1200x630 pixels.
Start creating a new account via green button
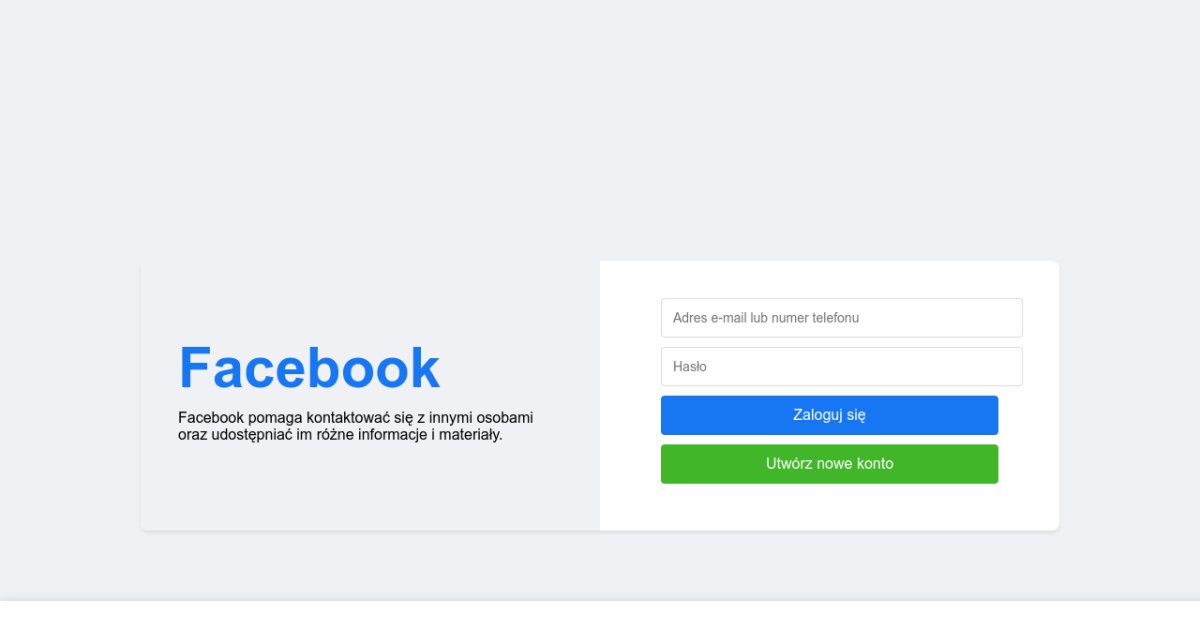coord(829,464)
